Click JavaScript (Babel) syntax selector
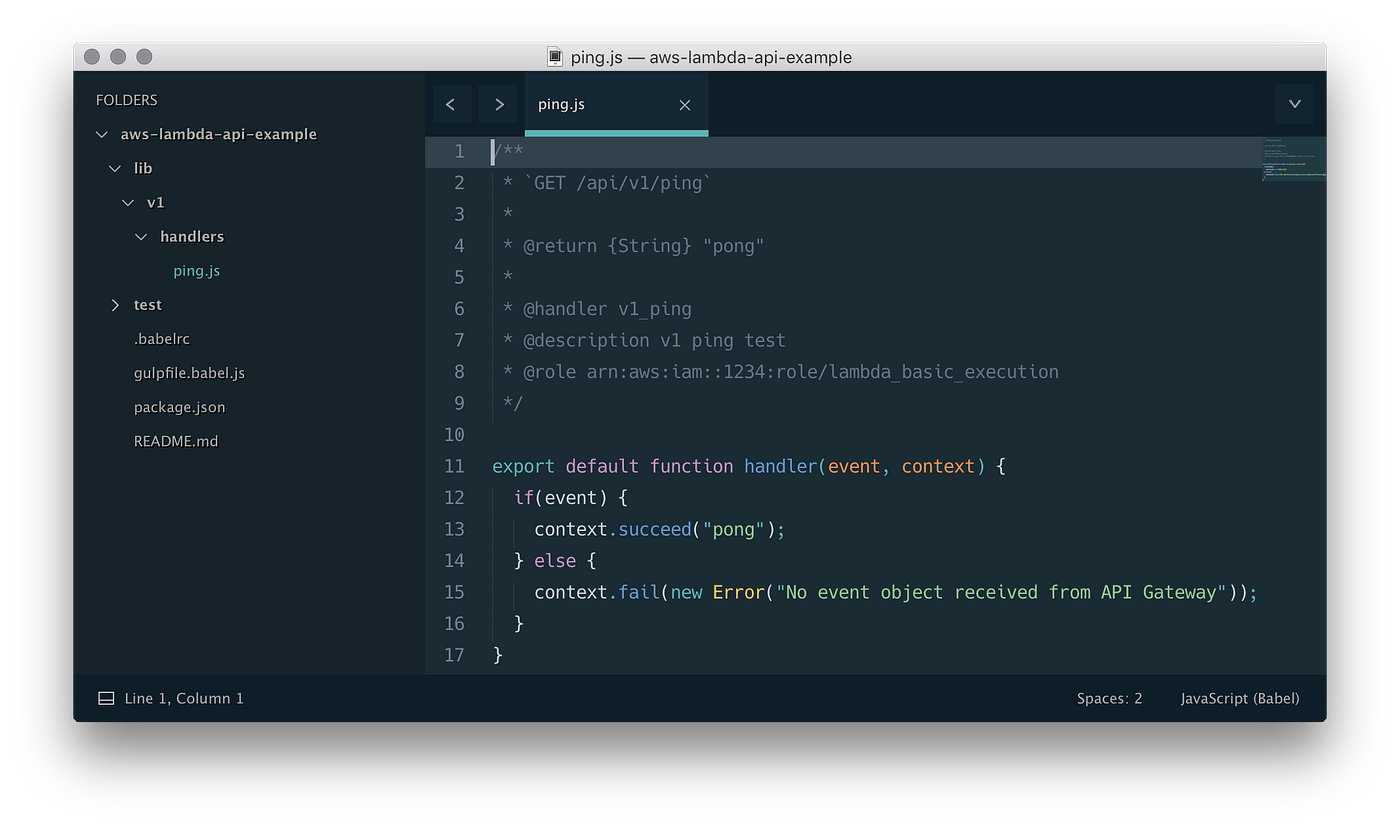This screenshot has height=827, width=1400. coord(1240,697)
